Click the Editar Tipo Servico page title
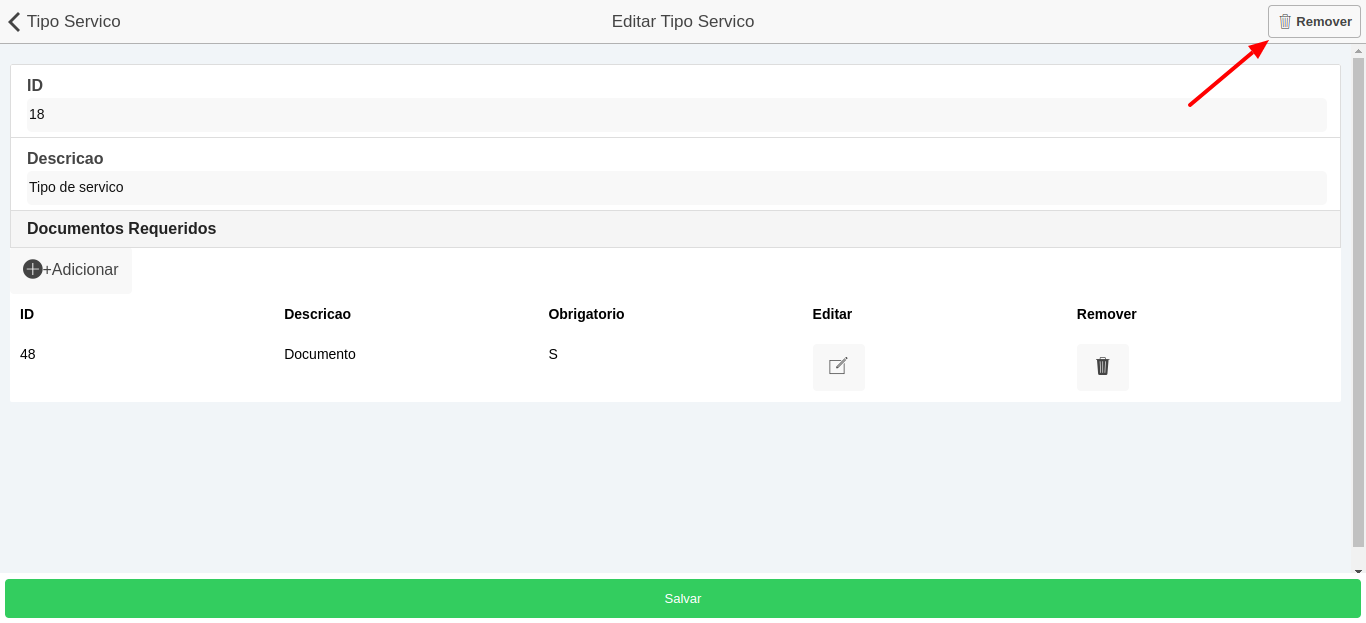Image resolution: width=1366 pixels, height=623 pixels. tap(683, 22)
